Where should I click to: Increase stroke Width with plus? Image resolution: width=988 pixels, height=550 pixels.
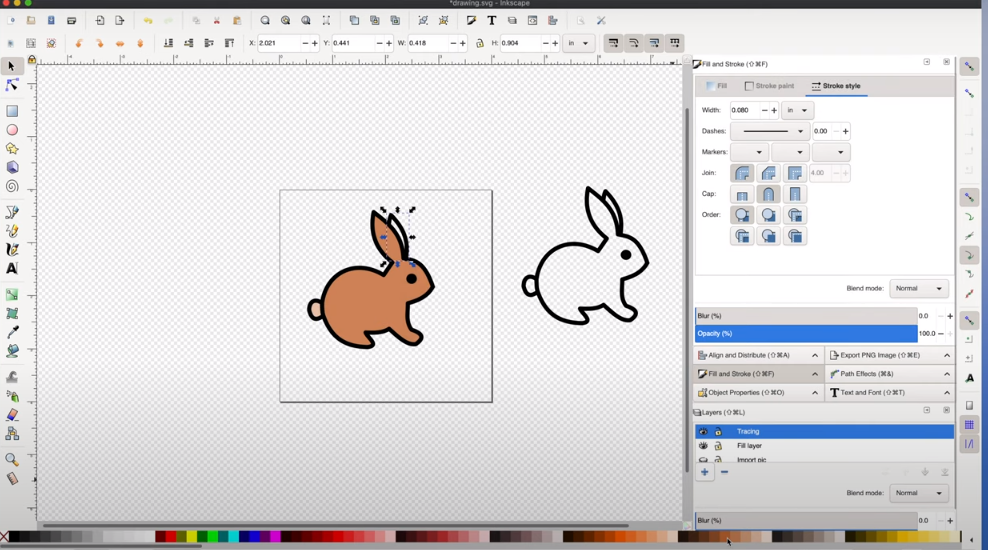(x=774, y=110)
